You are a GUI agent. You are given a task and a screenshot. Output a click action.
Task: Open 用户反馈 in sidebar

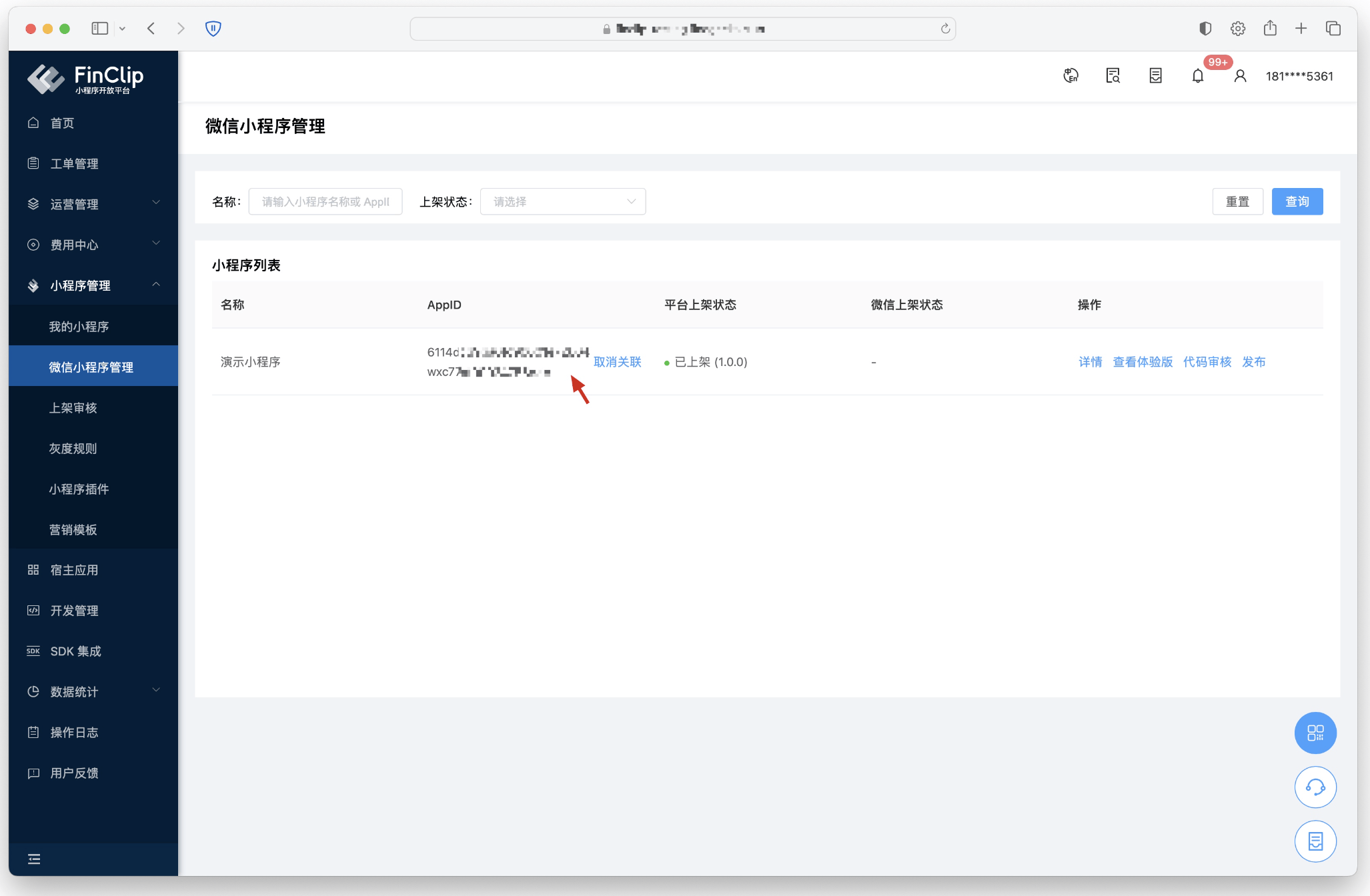tap(93, 773)
